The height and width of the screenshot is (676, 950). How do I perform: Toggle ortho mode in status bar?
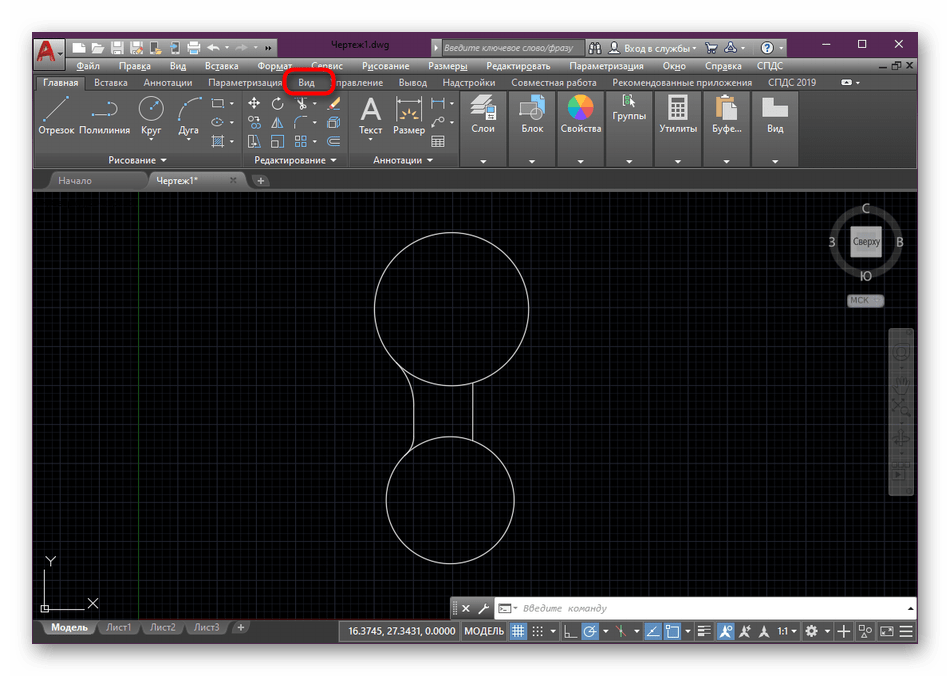568,631
